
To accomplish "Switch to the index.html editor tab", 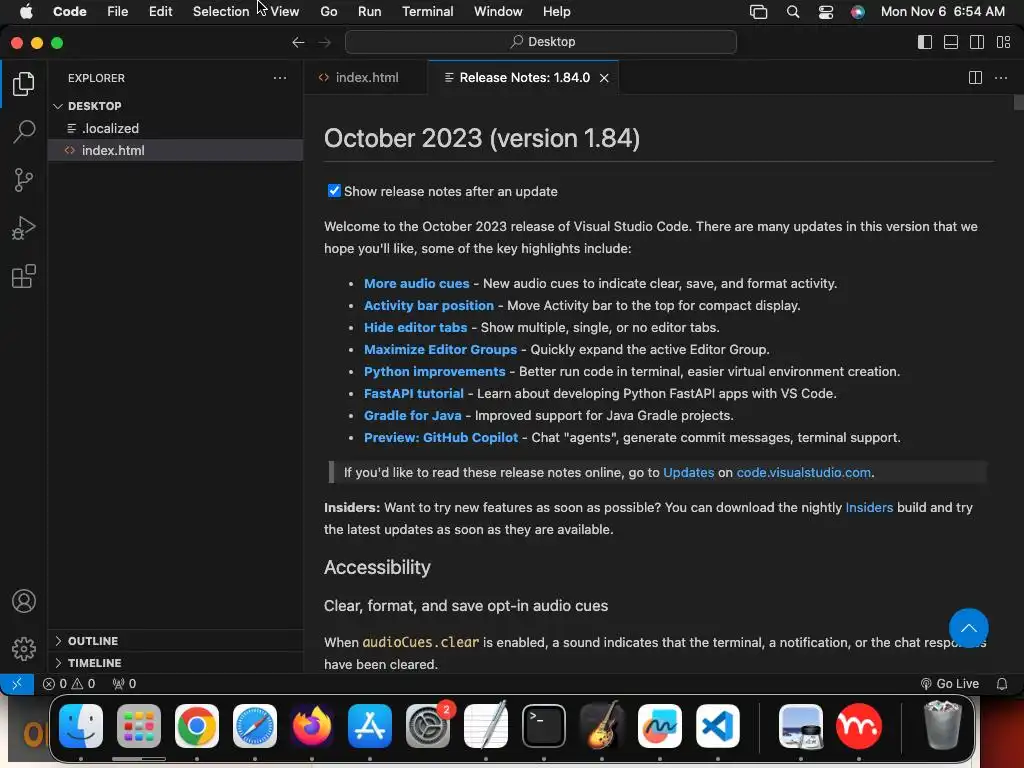I will [366, 78].
